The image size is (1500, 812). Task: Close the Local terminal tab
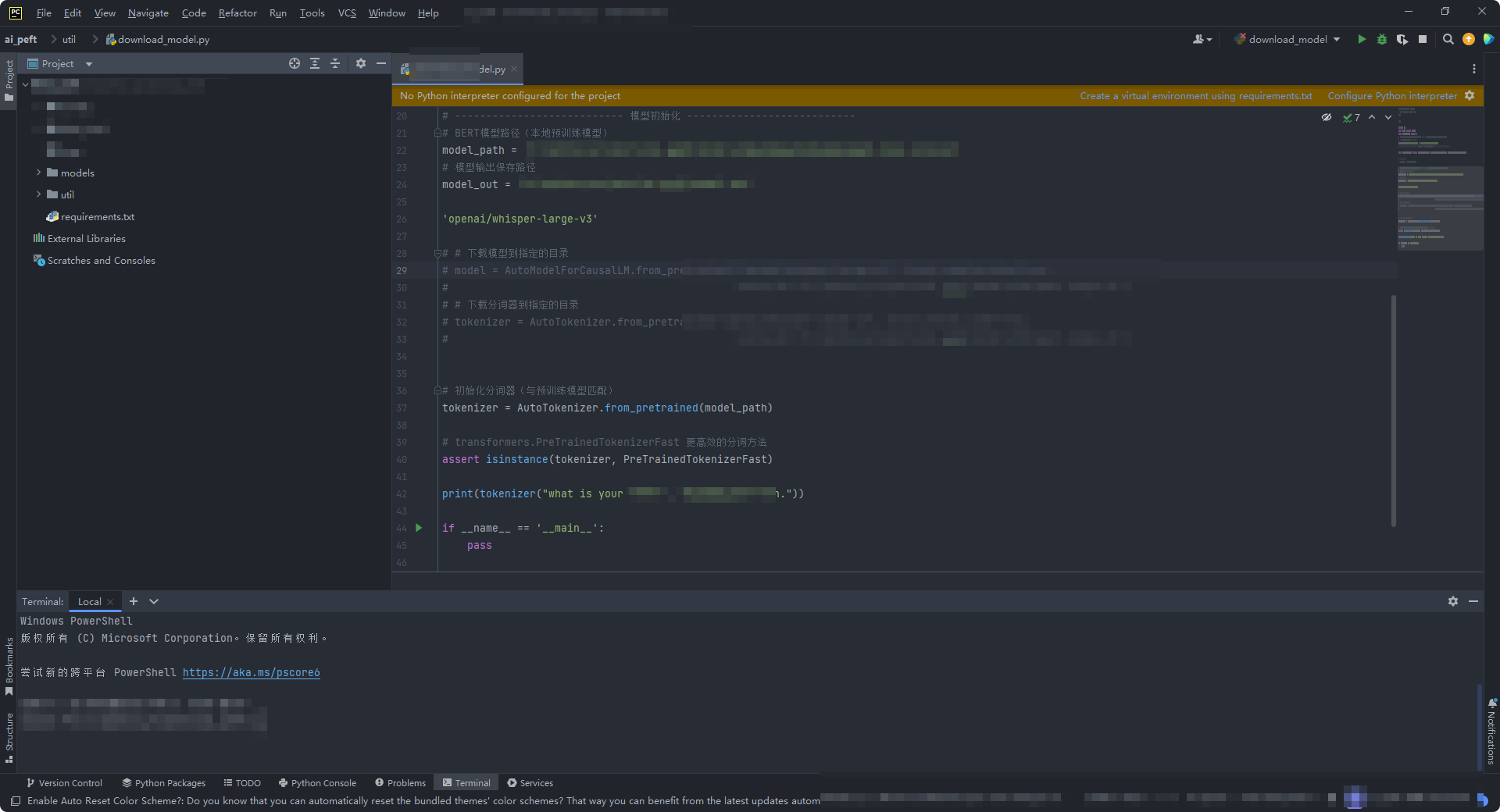click(x=110, y=601)
